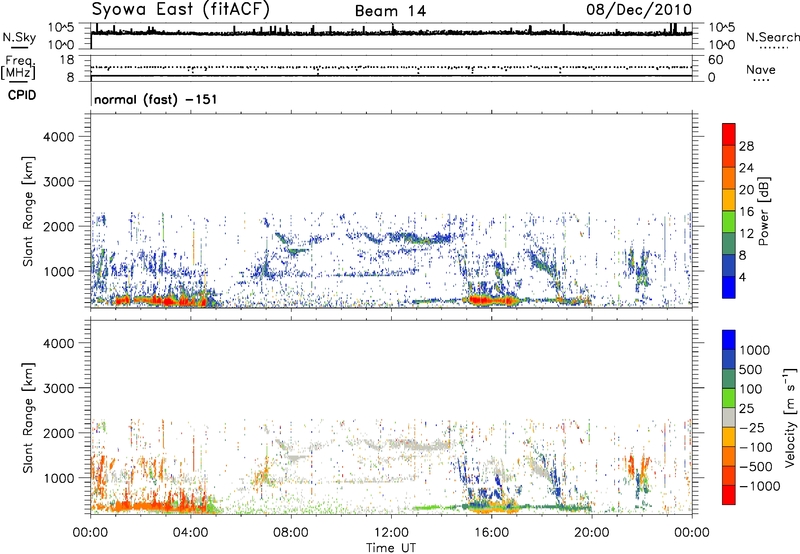Click the '60' Nave axis label
The image size is (800, 554).
click(x=716, y=60)
